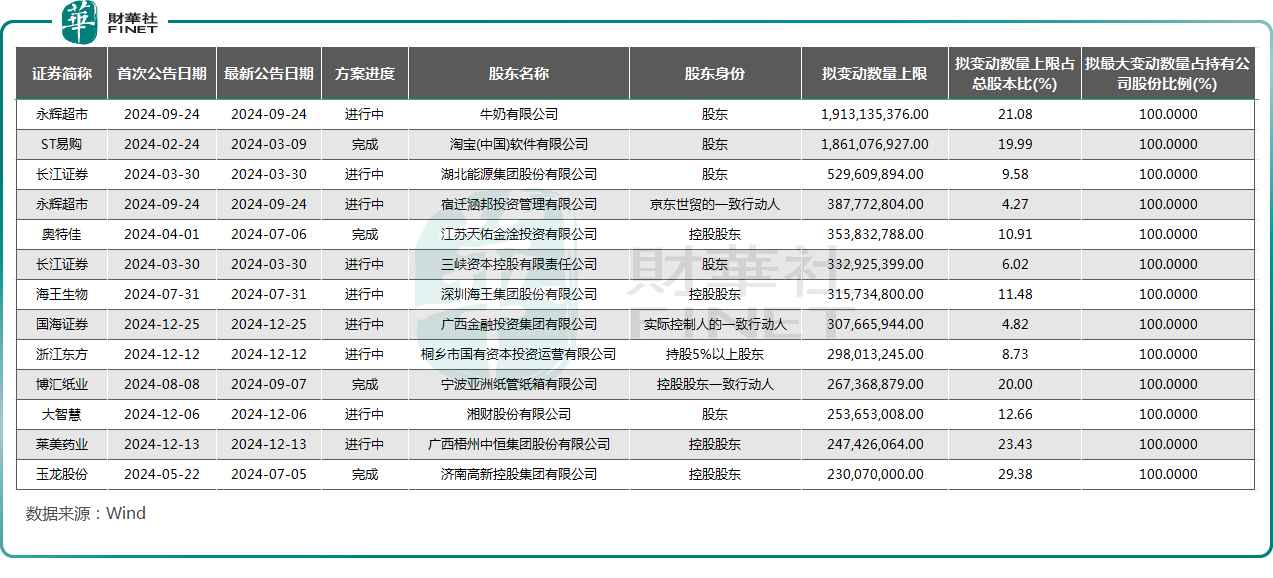The width and height of the screenshot is (1273, 578).
Task: Select the ST易购 stock name cell
Action: coord(62,145)
